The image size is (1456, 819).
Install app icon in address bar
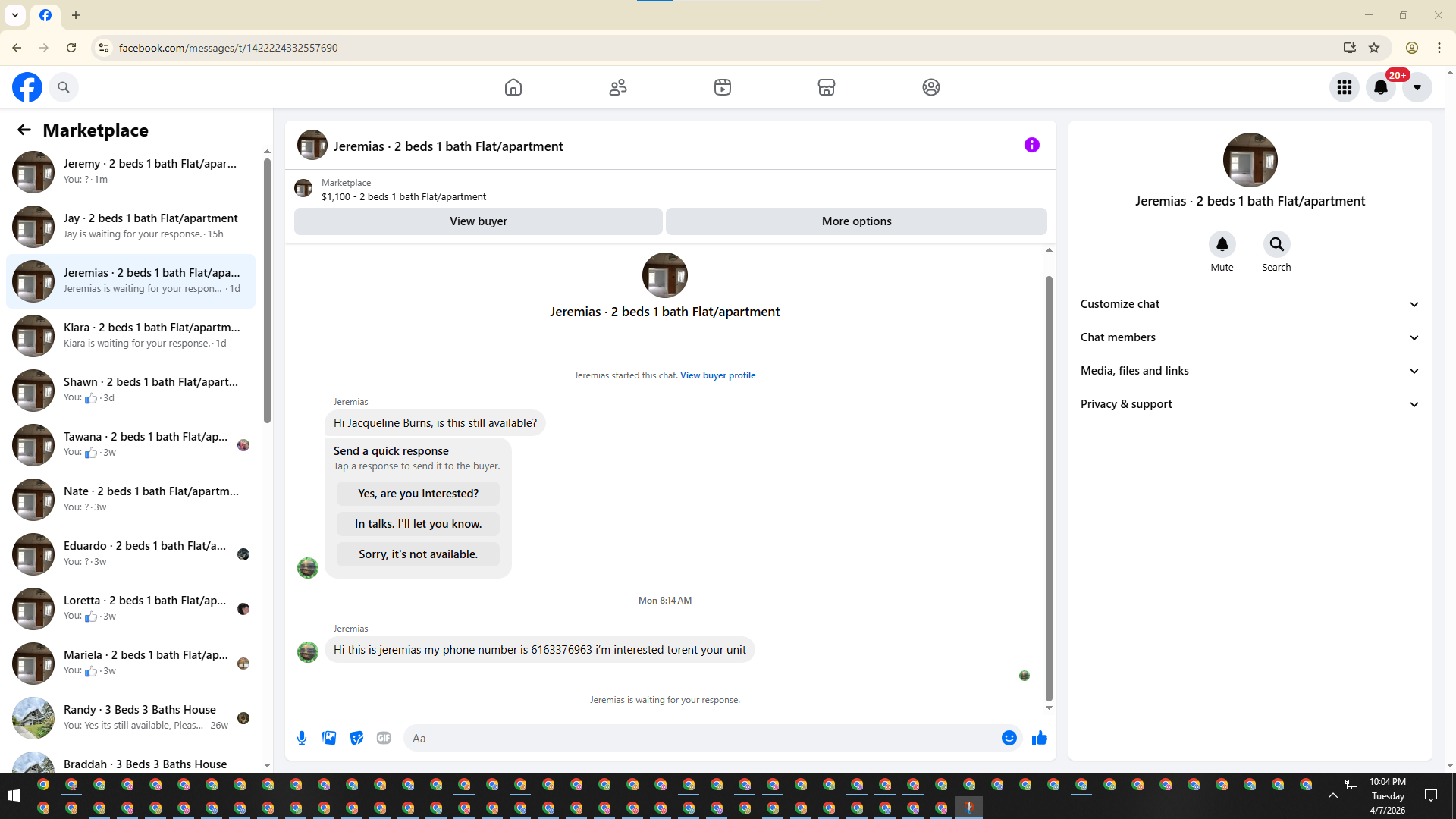point(1350,48)
